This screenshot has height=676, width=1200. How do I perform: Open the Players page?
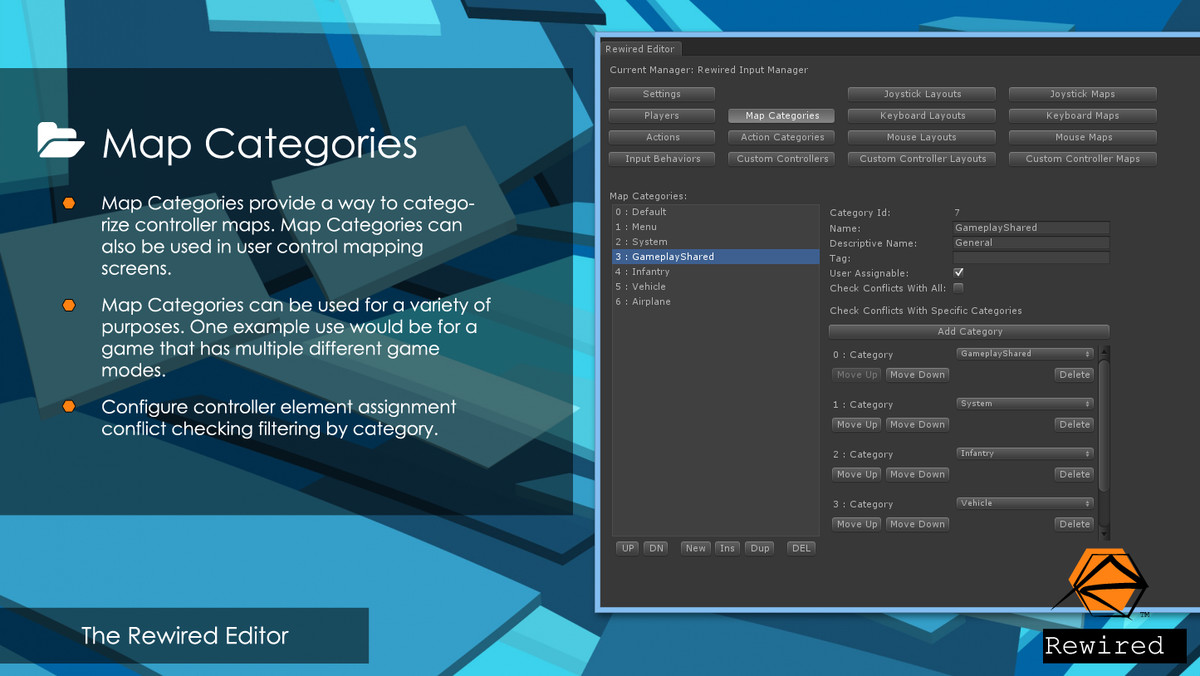[661, 116]
